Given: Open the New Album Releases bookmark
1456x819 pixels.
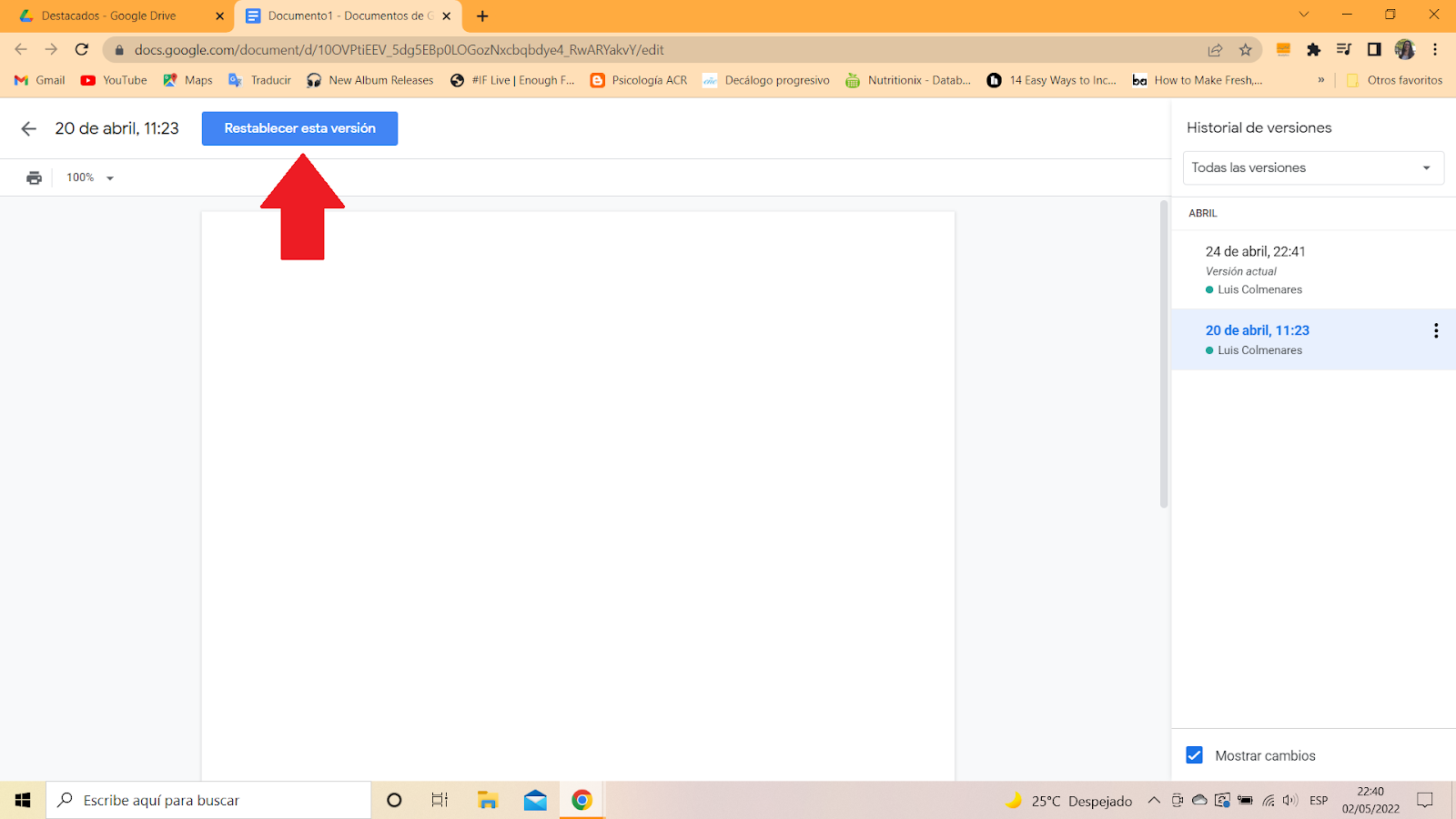Looking at the screenshot, I should click(370, 80).
